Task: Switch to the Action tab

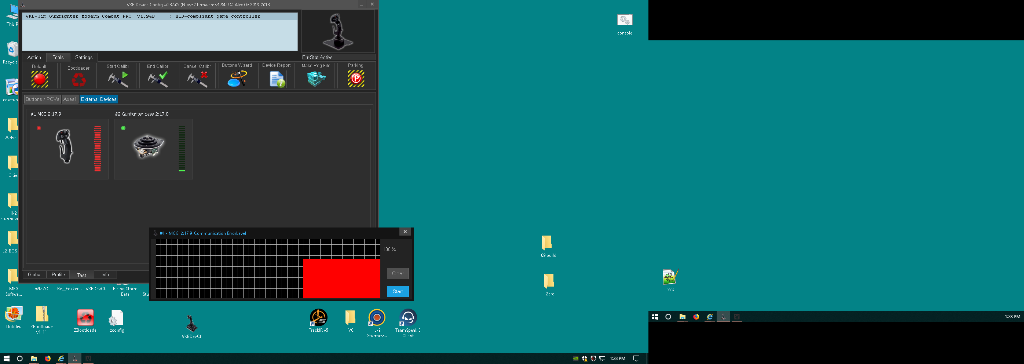Action: click(35, 58)
